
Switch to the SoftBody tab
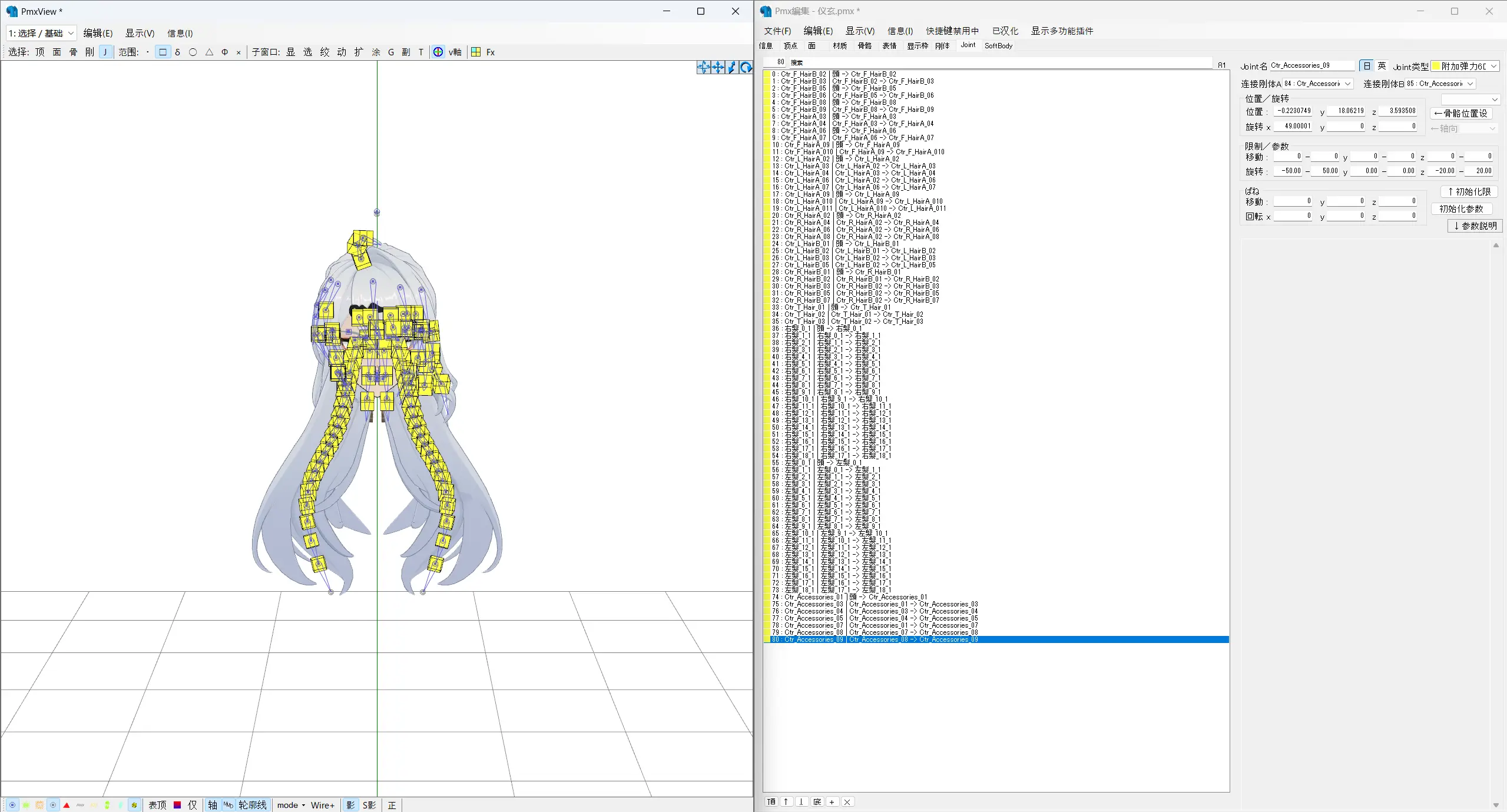tap(998, 46)
